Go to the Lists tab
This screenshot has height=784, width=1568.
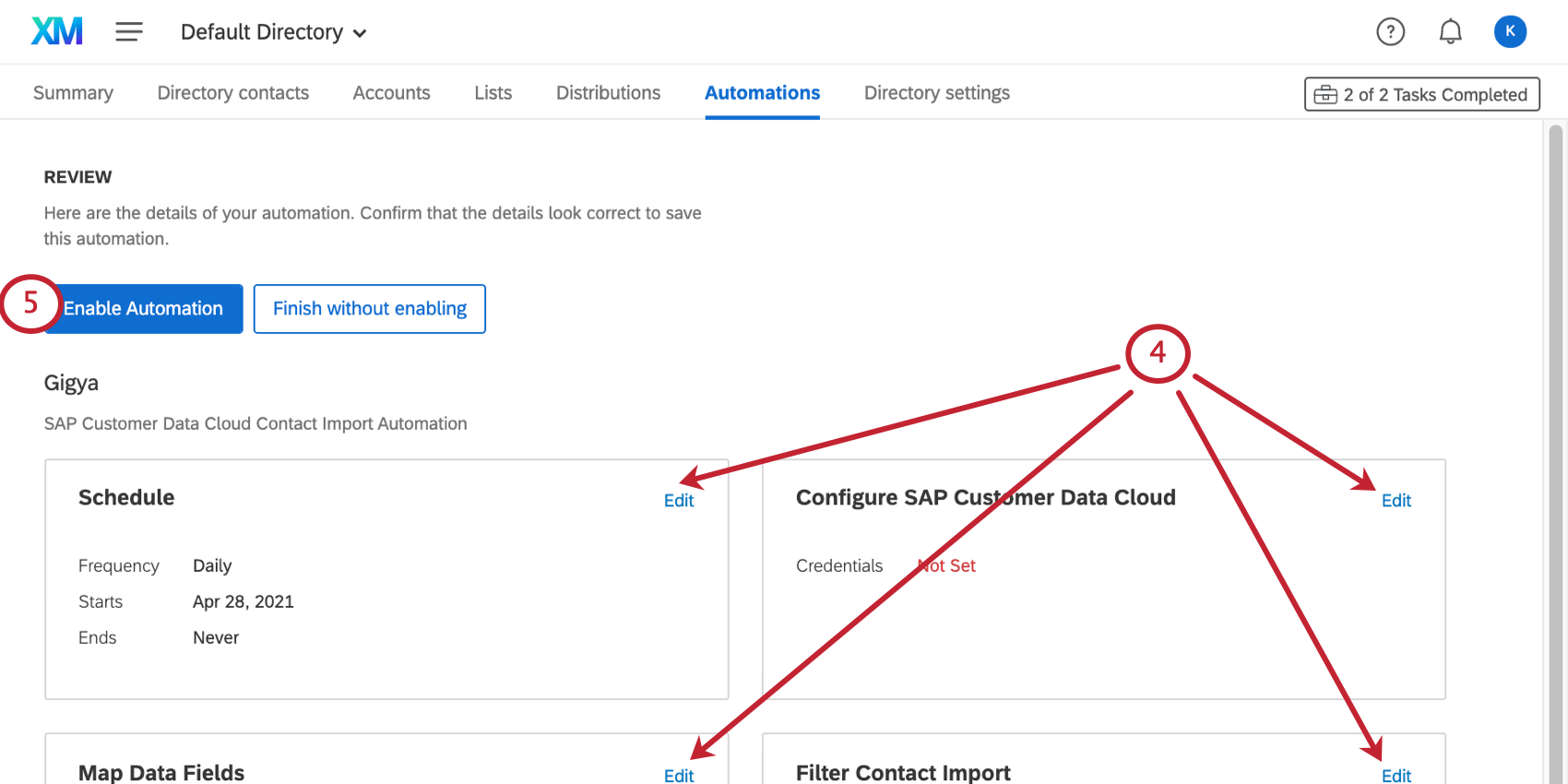pyautogui.click(x=493, y=93)
